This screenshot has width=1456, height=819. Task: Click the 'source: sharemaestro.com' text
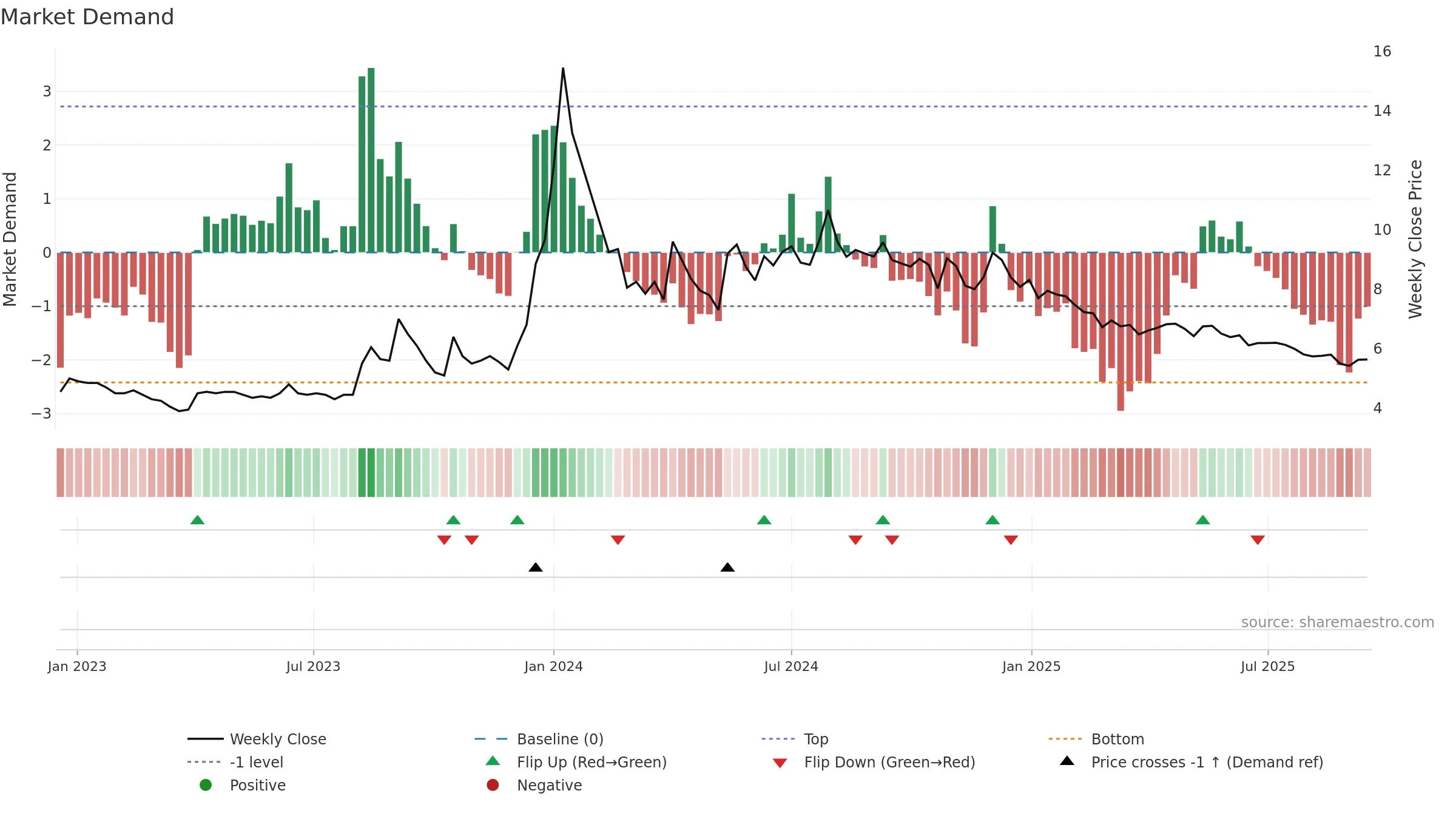pos(1337,622)
